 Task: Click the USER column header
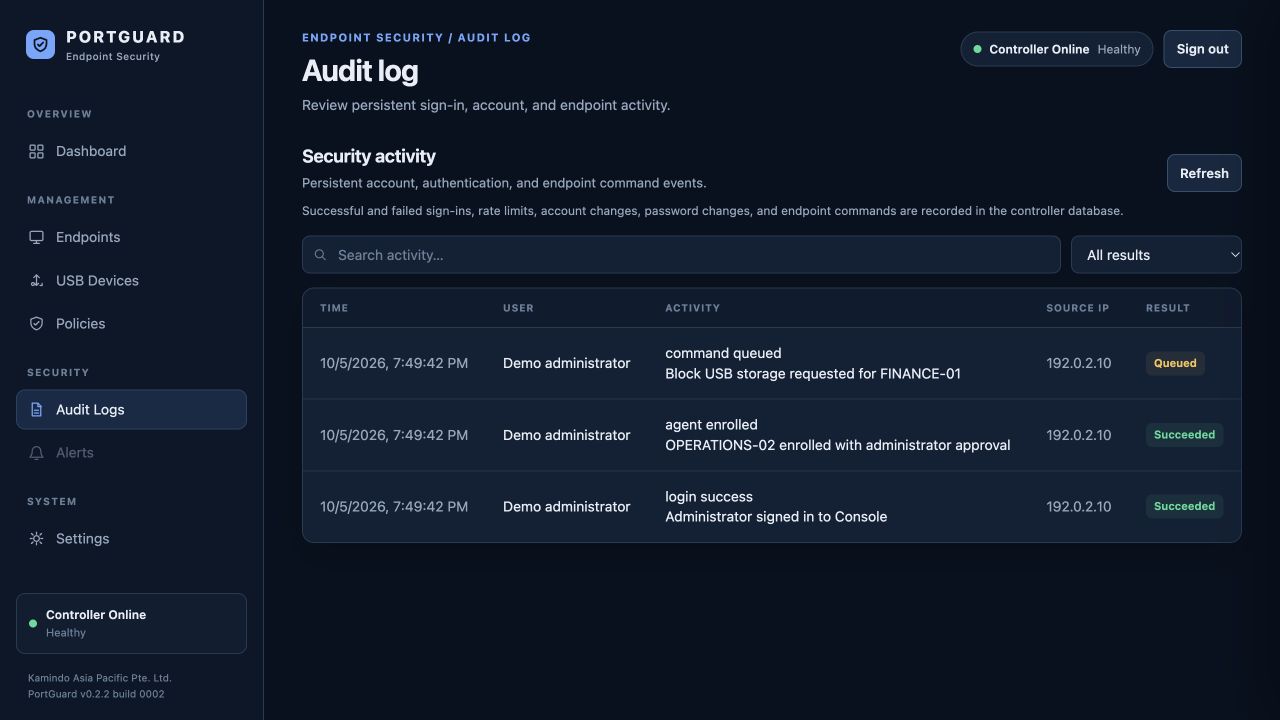tap(518, 308)
